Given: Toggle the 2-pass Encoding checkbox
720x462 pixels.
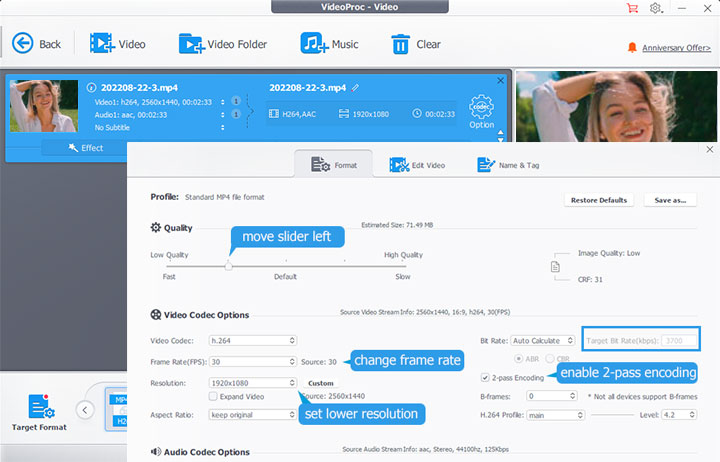Looking at the screenshot, I should point(485,377).
